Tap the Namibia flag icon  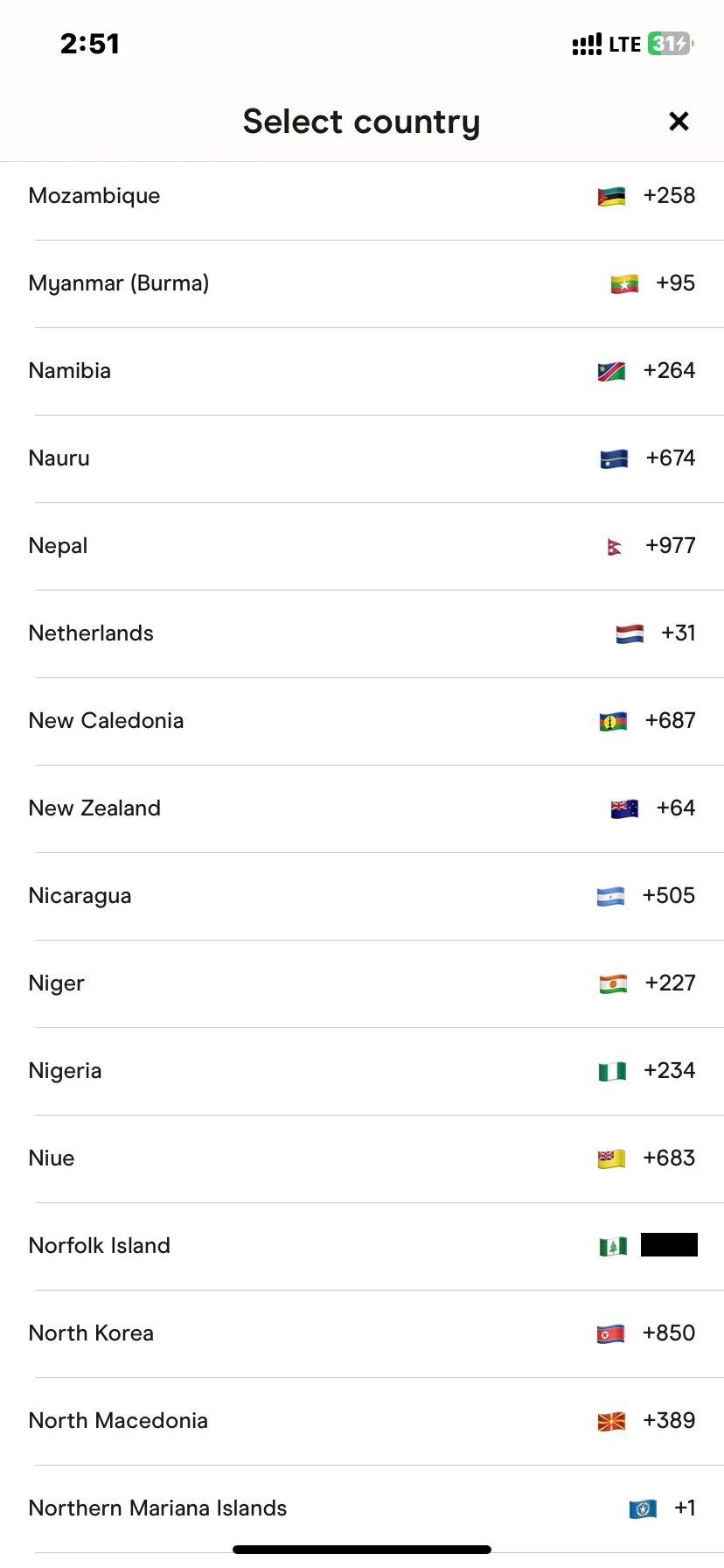click(611, 371)
